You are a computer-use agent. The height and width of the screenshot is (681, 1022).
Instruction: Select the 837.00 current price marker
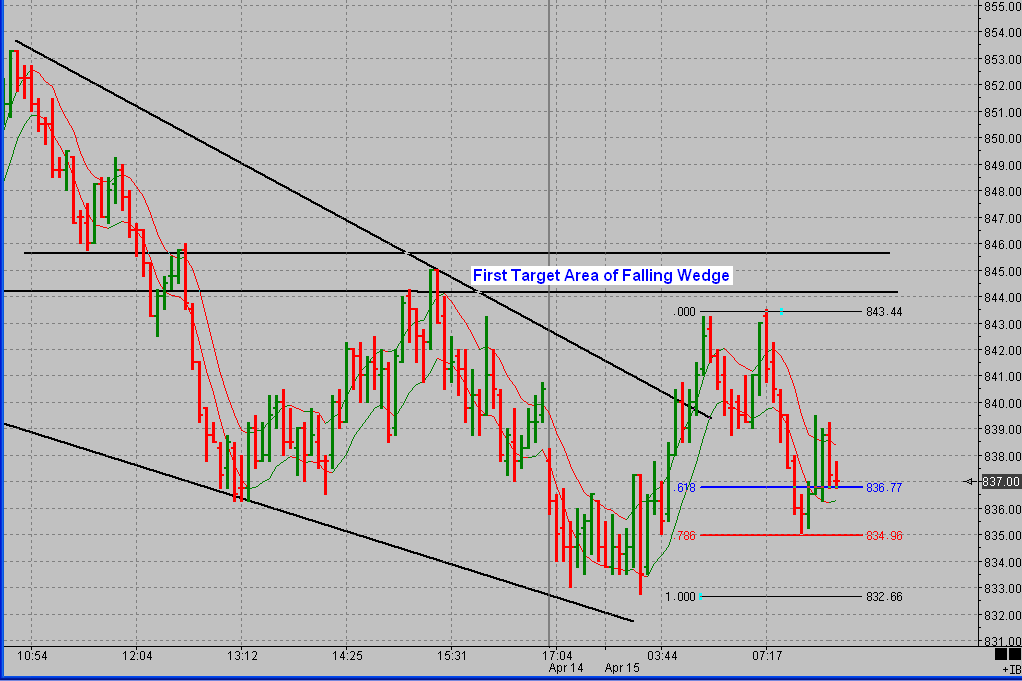pyautogui.click(x=1000, y=482)
